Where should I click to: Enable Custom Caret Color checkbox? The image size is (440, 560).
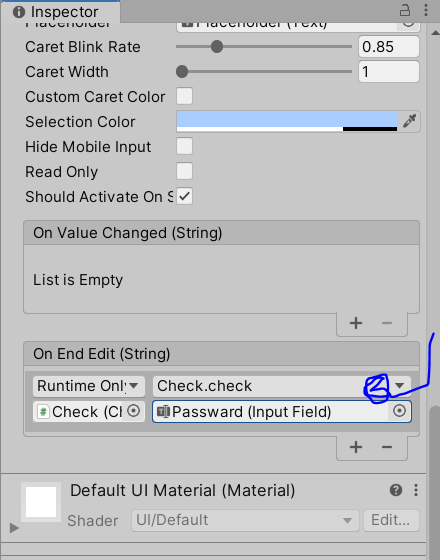tap(184, 96)
